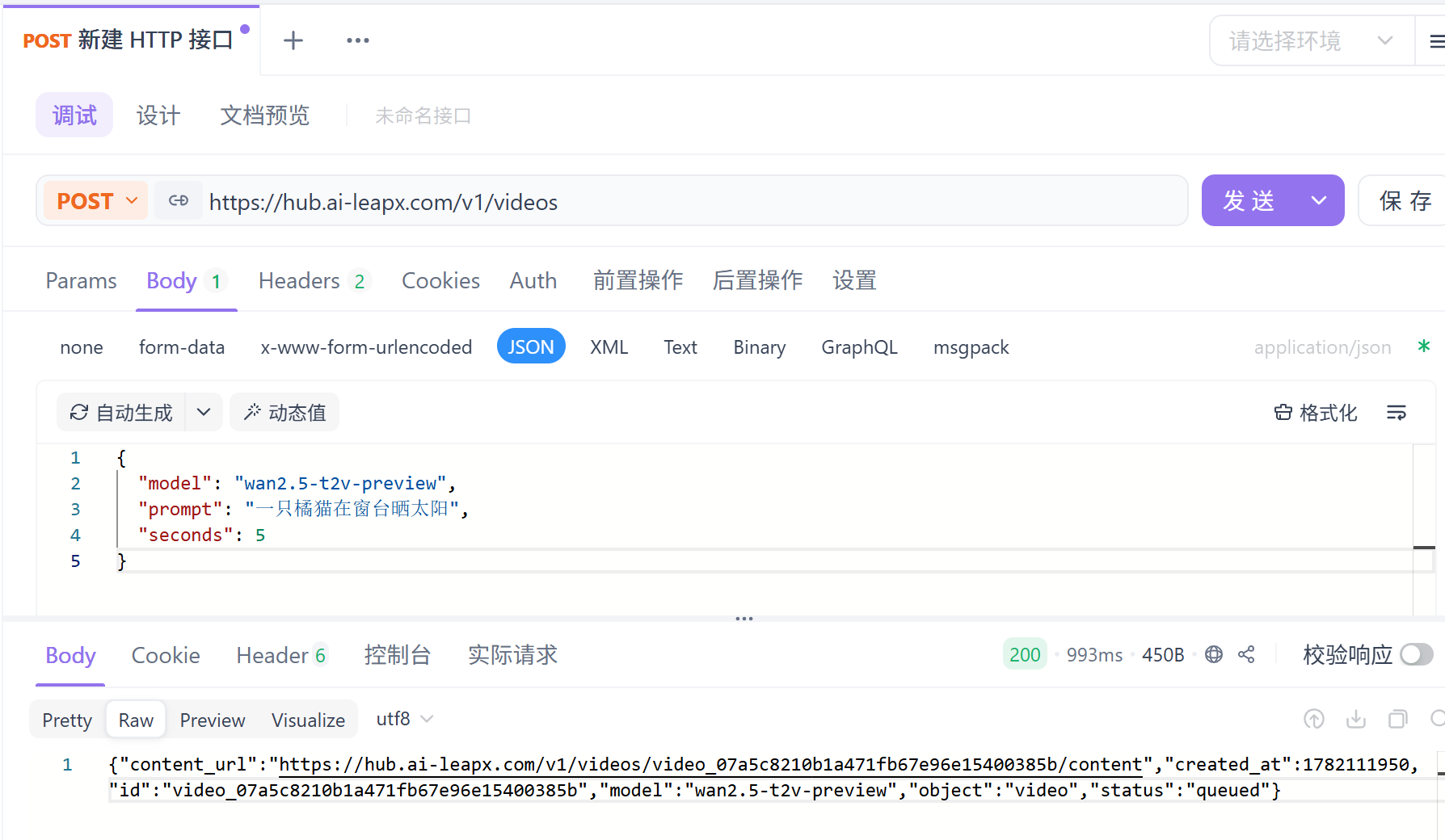Open the 后置操作 tab

(x=758, y=281)
